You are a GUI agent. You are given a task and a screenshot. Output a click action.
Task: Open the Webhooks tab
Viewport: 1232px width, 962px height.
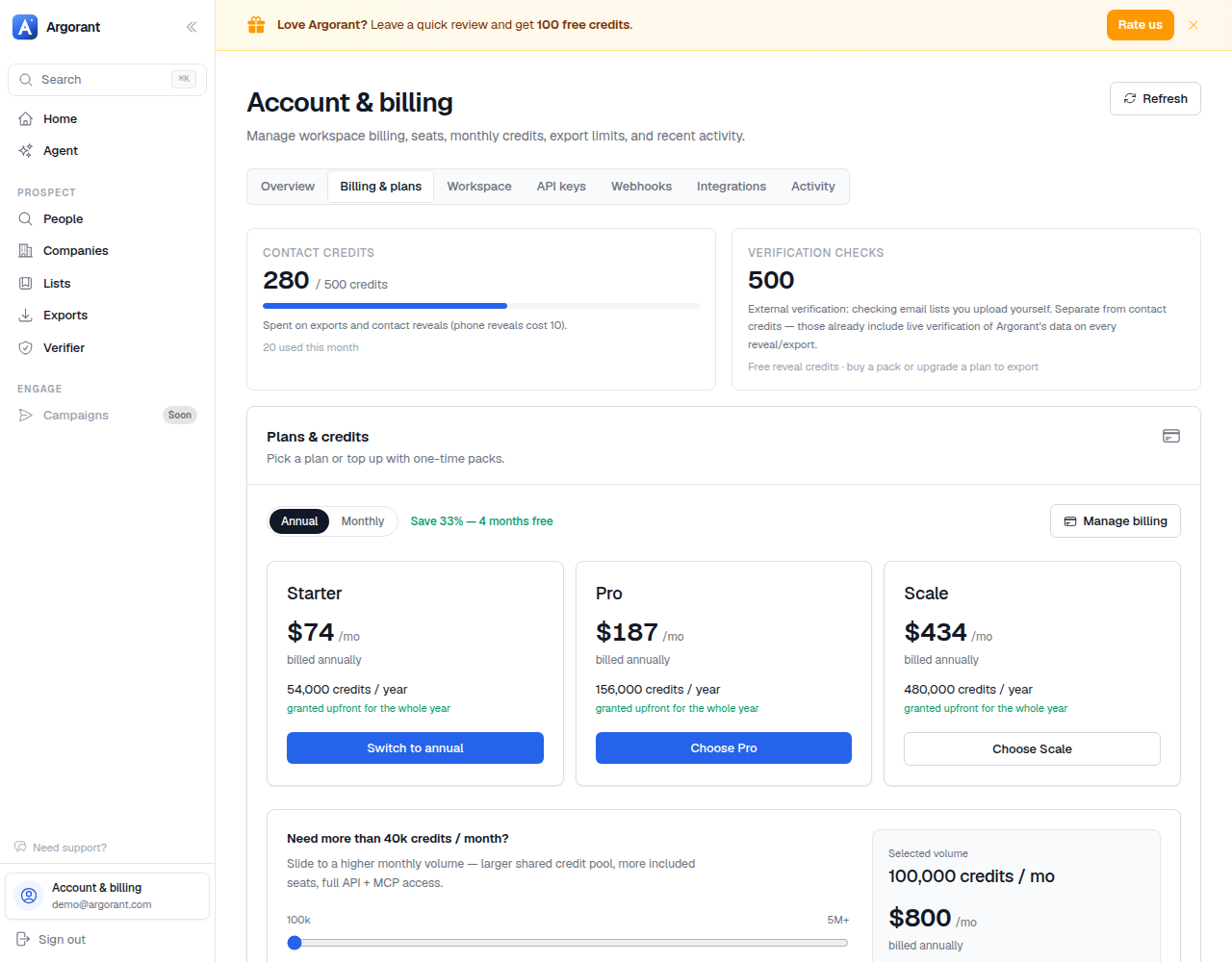(x=641, y=187)
